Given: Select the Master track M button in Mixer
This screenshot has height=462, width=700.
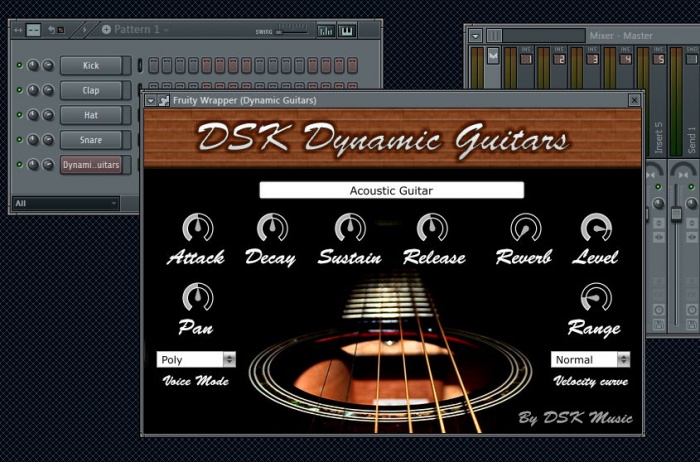Looking at the screenshot, I should pos(493,56).
